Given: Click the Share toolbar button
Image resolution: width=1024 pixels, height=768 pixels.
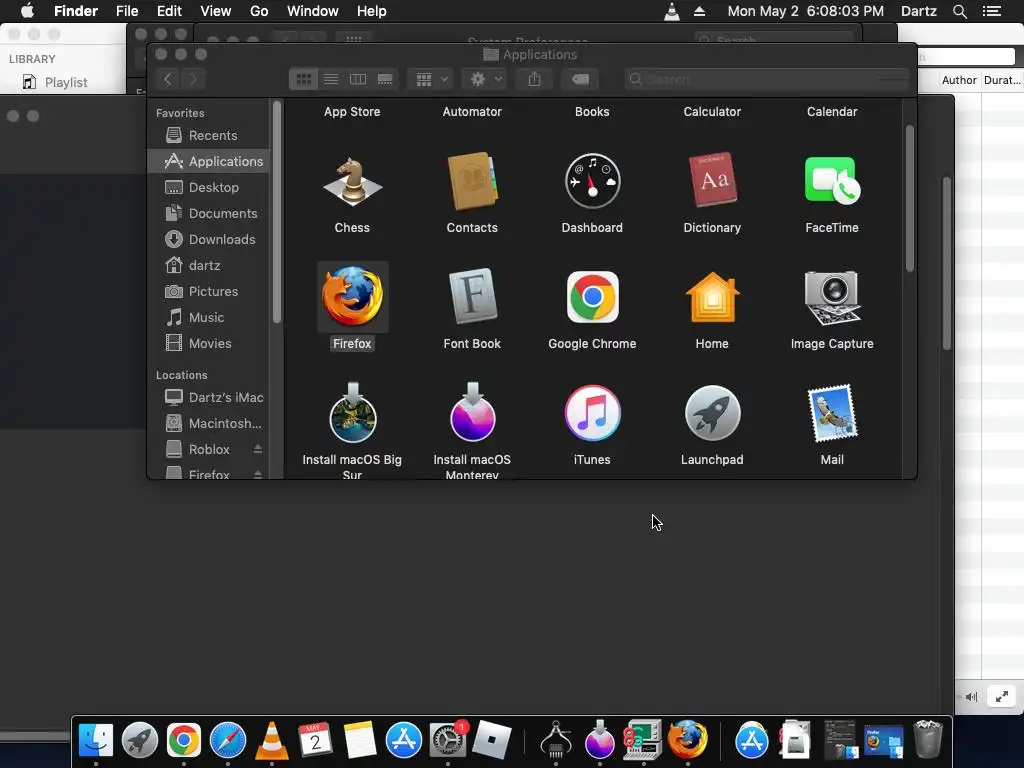Looking at the screenshot, I should click(534, 79).
